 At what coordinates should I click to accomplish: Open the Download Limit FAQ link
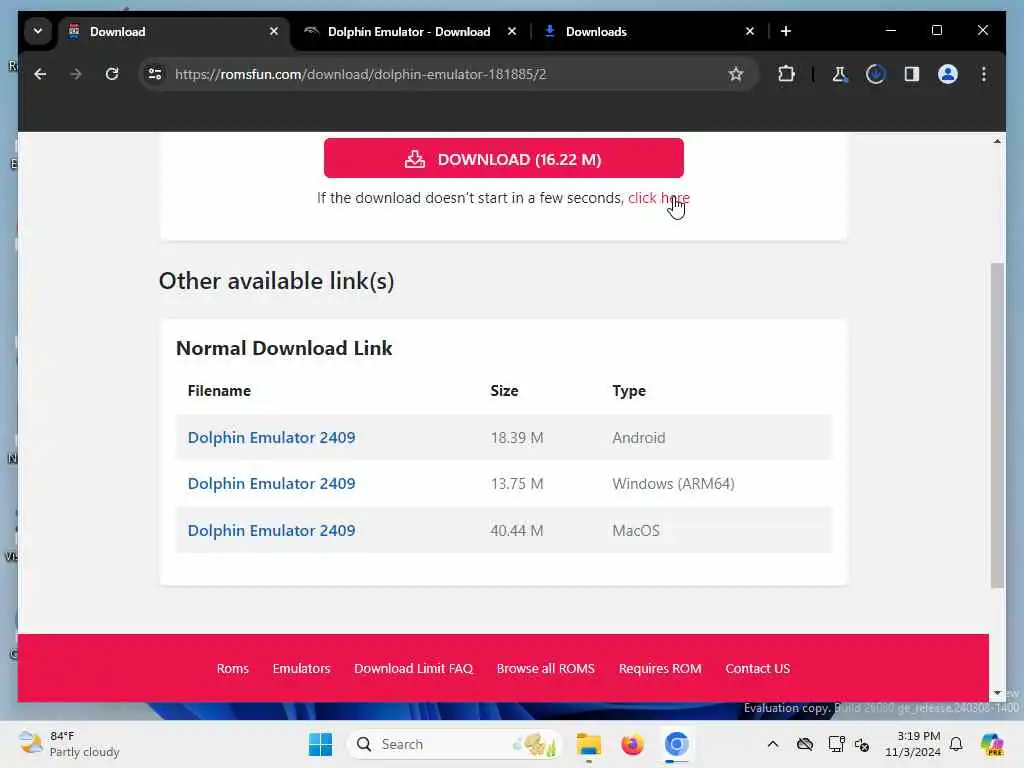point(413,669)
